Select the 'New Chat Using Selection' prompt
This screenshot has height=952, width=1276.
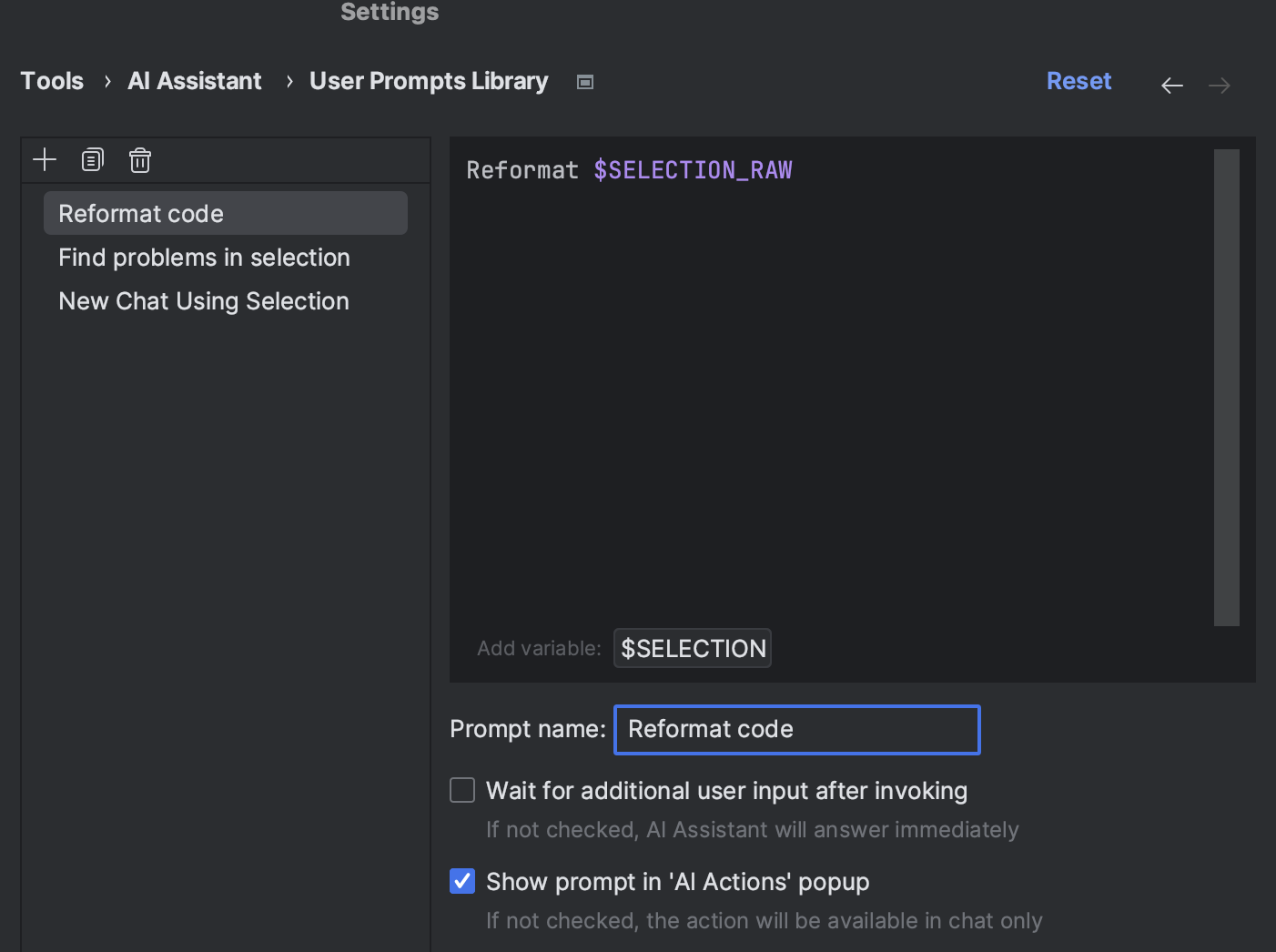click(x=204, y=301)
